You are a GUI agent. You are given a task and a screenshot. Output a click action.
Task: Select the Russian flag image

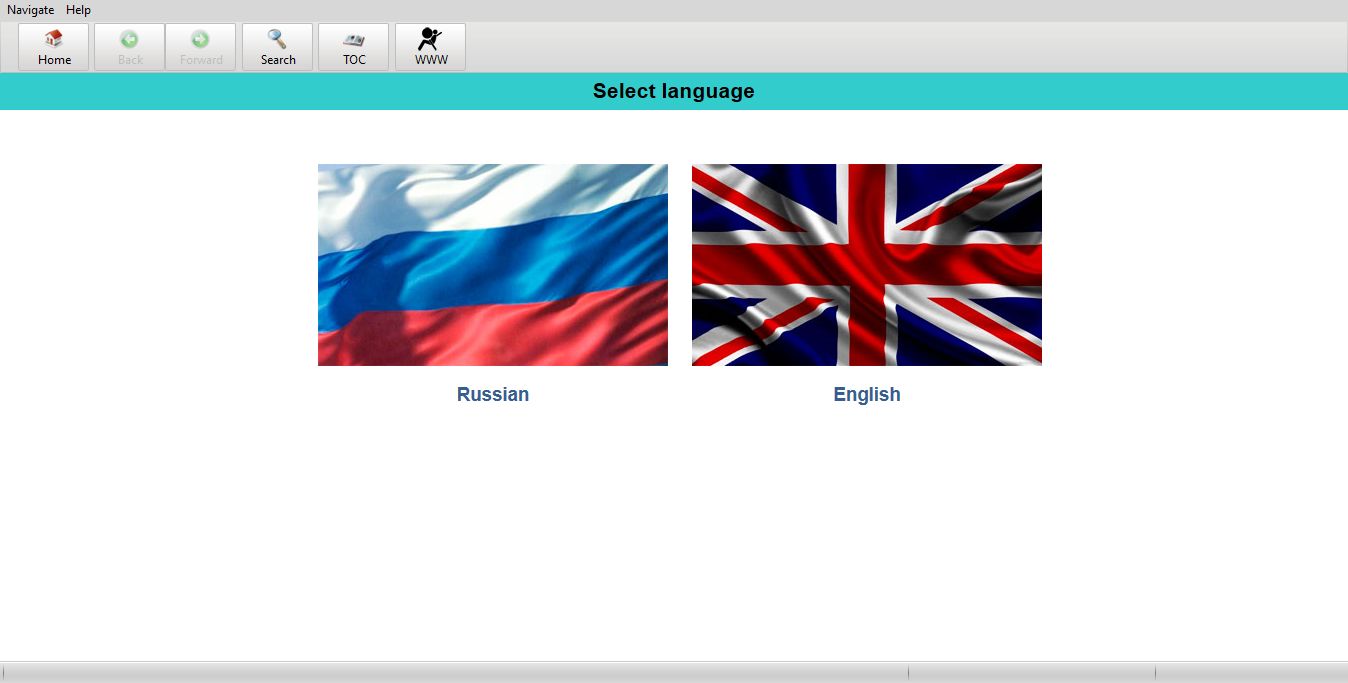click(493, 265)
